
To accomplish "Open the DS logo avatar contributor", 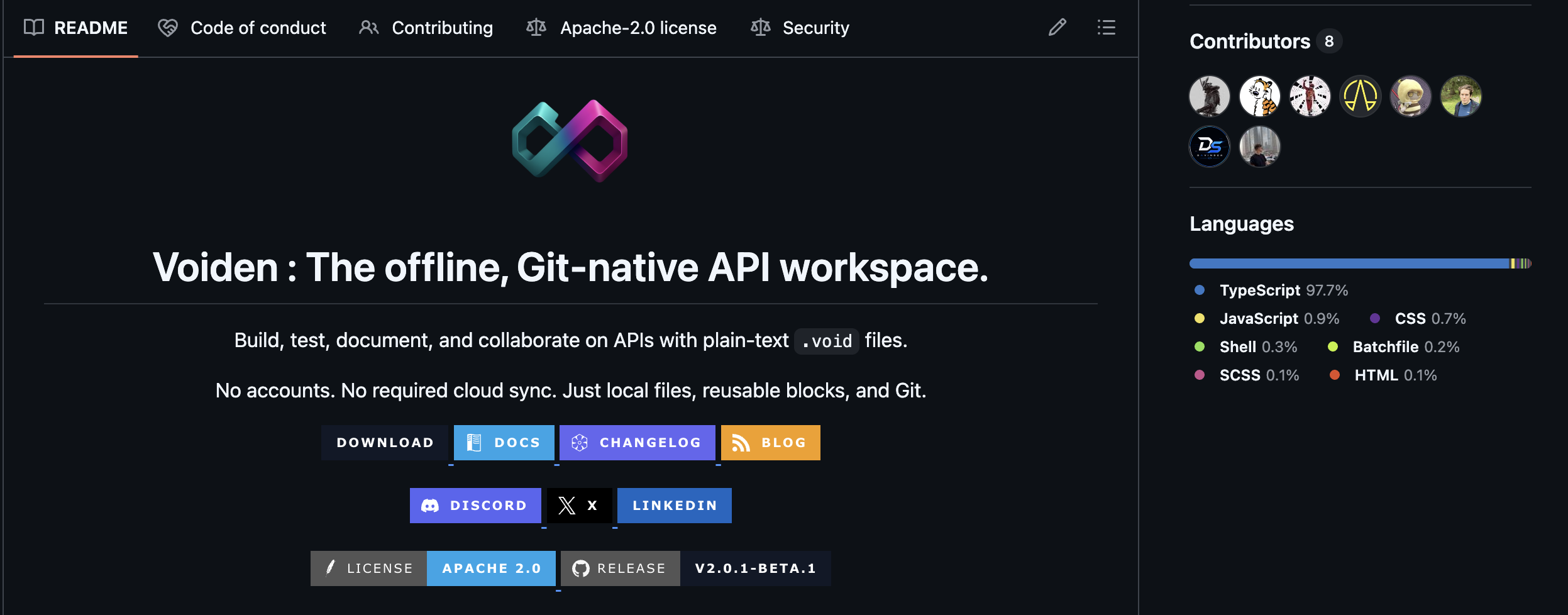I will tap(1210, 147).
